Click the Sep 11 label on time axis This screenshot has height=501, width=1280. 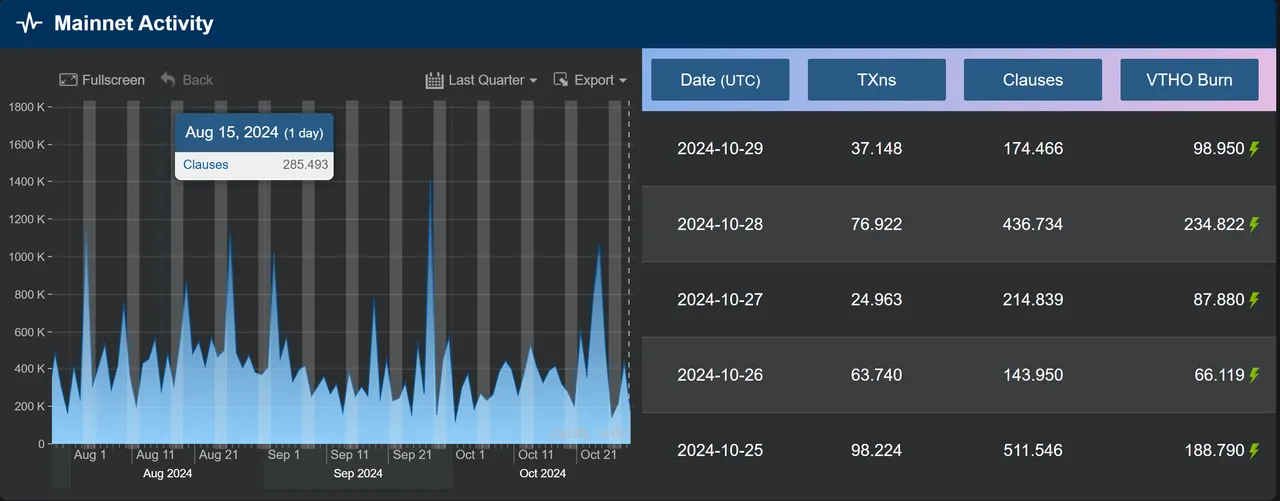pos(349,455)
